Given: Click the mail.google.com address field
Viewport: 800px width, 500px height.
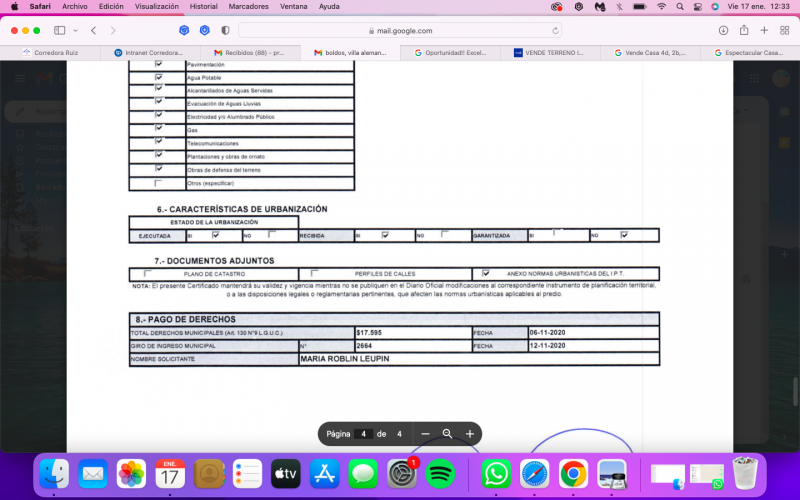Looking at the screenshot, I should click(x=400, y=31).
